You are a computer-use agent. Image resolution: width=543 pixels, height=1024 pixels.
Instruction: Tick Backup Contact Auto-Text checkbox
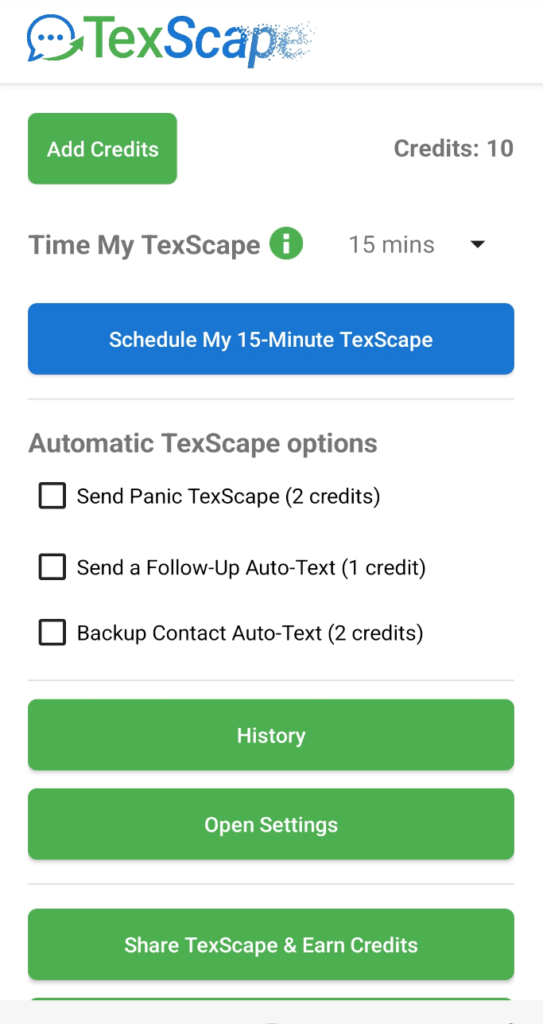[52, 633]
